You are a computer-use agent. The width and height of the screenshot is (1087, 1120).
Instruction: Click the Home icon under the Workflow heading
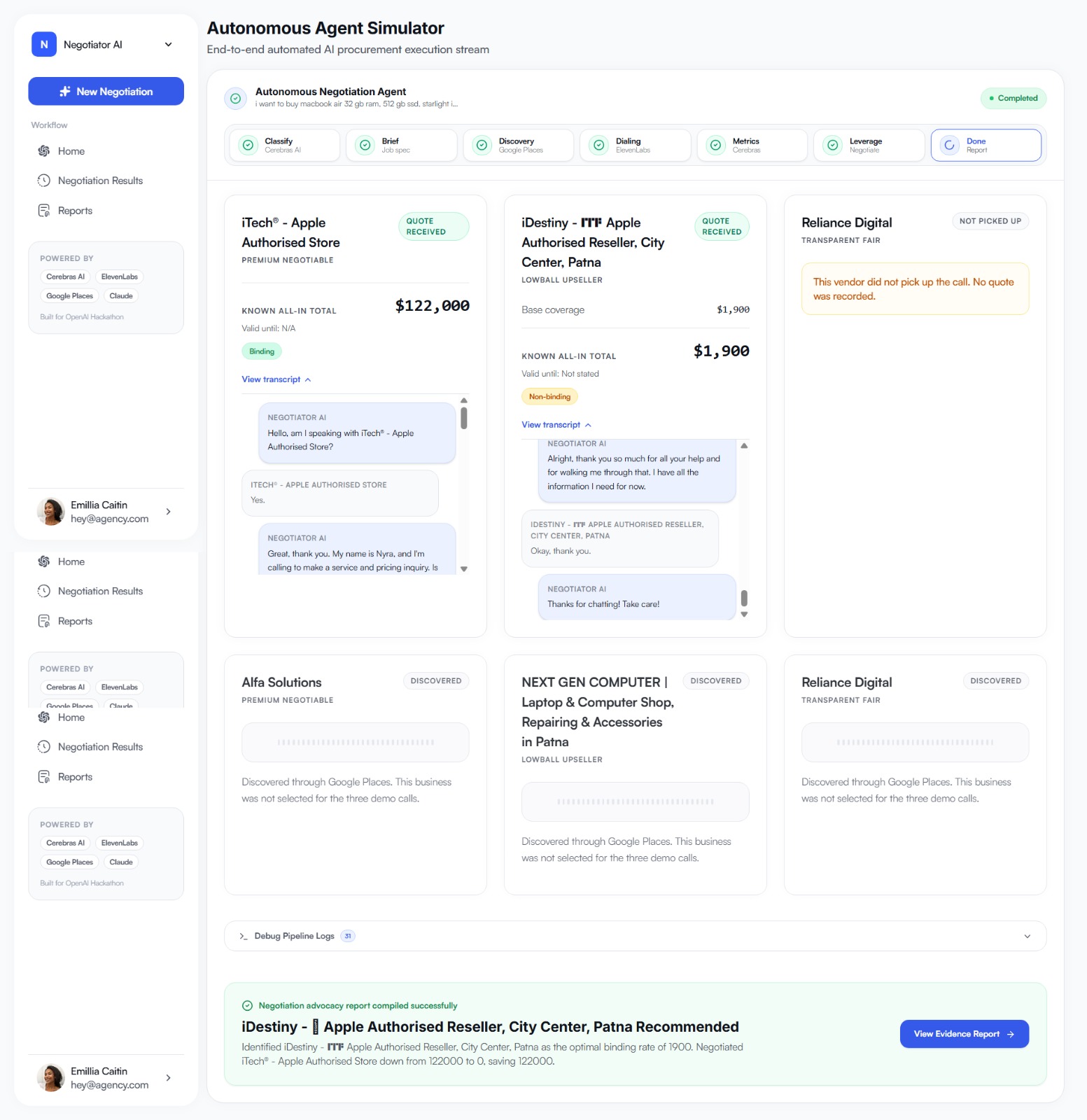point(44,151)
